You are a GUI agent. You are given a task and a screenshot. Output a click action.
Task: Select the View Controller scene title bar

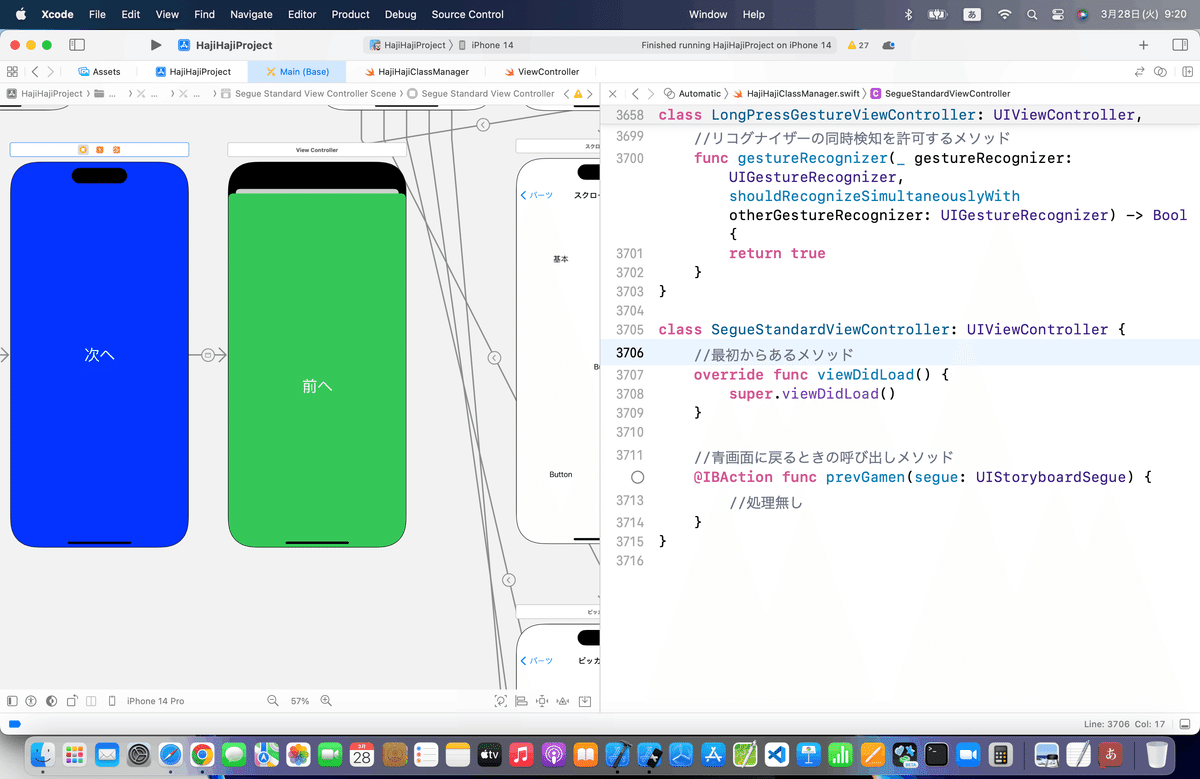point(317,150)
